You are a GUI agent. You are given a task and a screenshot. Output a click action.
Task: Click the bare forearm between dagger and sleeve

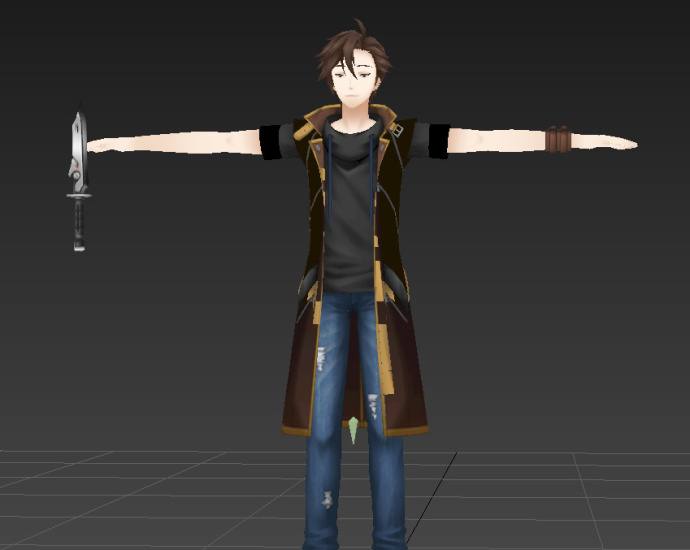tap(180, 142)
